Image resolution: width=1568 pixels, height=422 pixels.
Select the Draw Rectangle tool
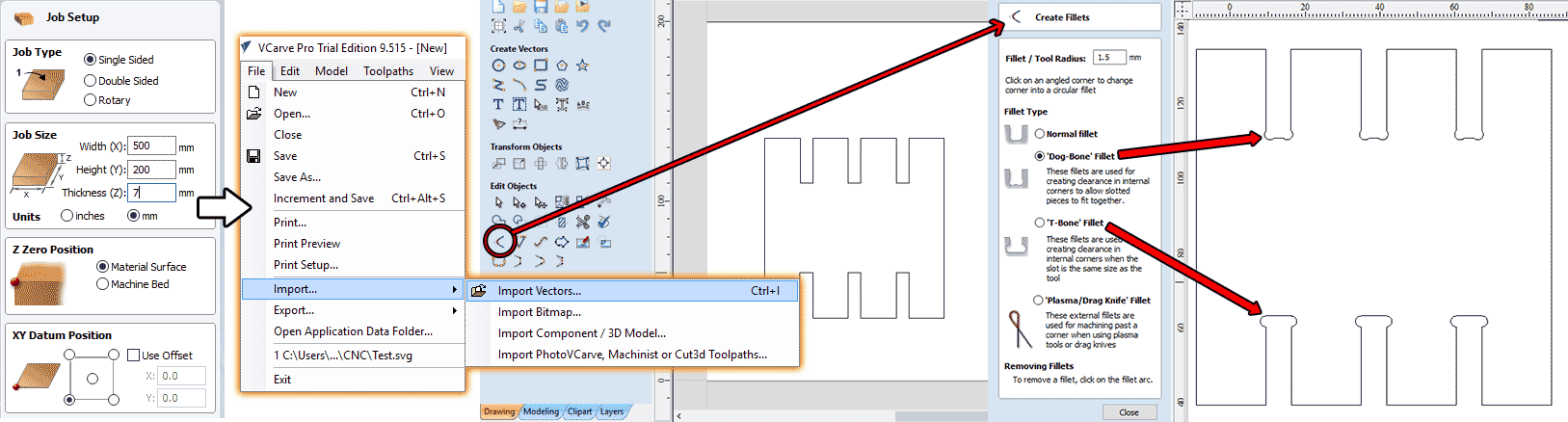541,65
